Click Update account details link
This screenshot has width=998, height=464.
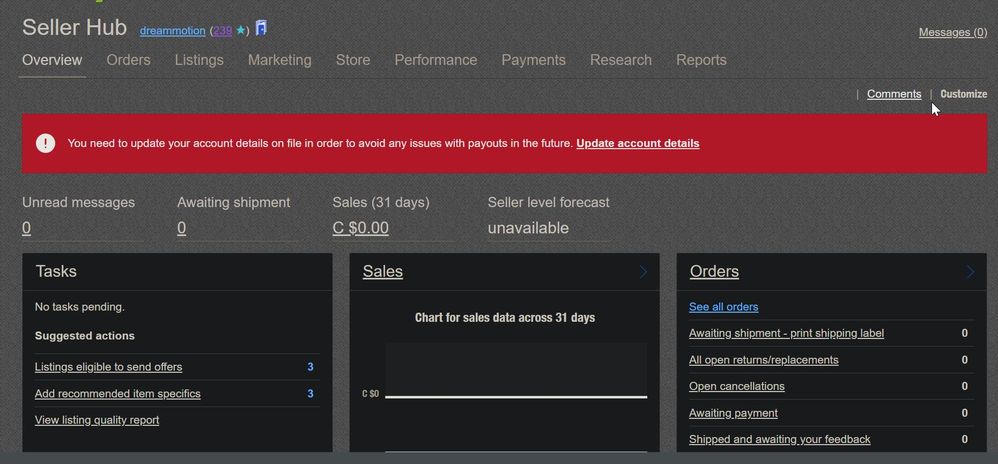click(638, 143)
